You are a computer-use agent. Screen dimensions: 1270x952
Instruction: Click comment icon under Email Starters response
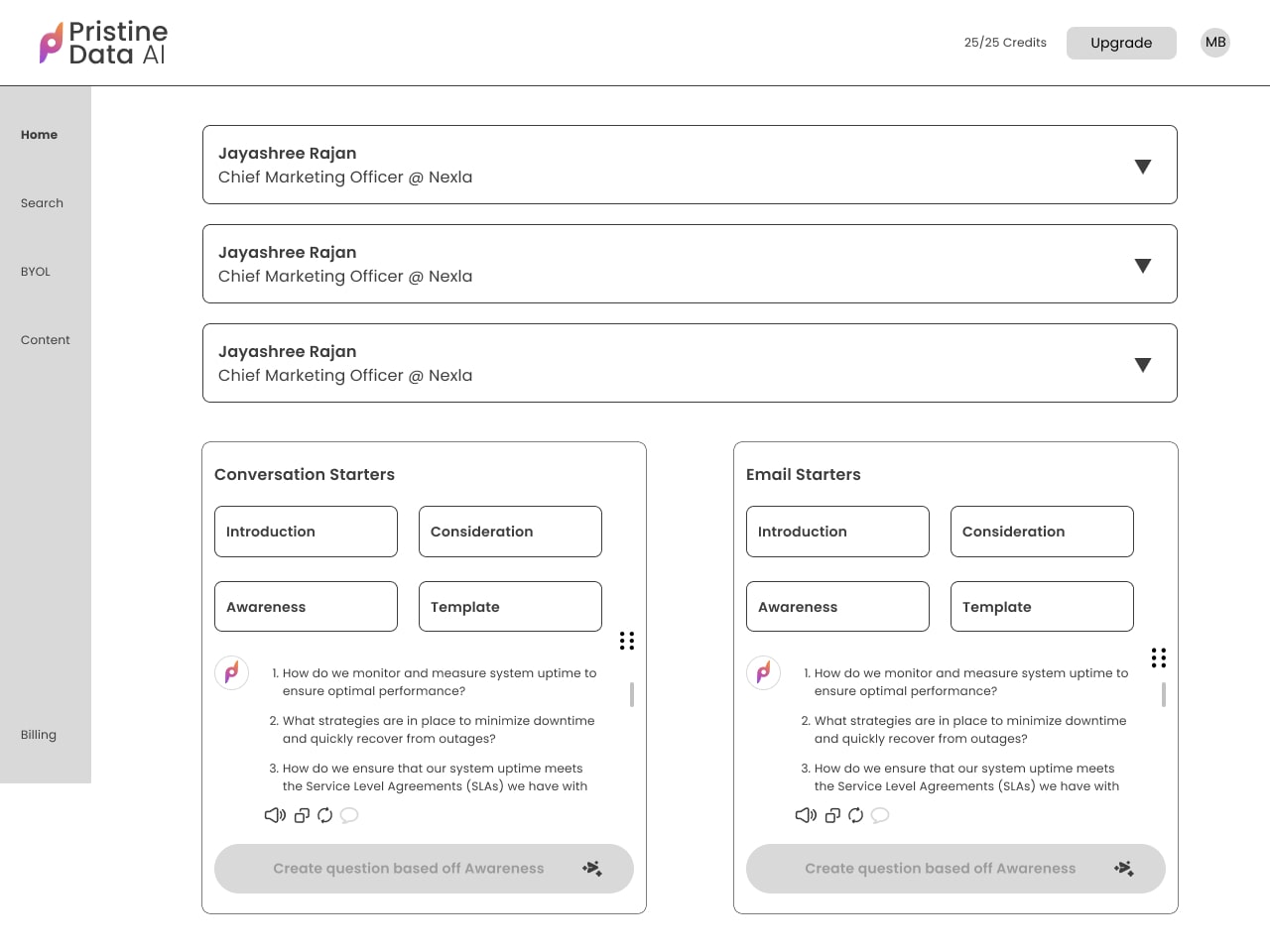tap(880, 815)
